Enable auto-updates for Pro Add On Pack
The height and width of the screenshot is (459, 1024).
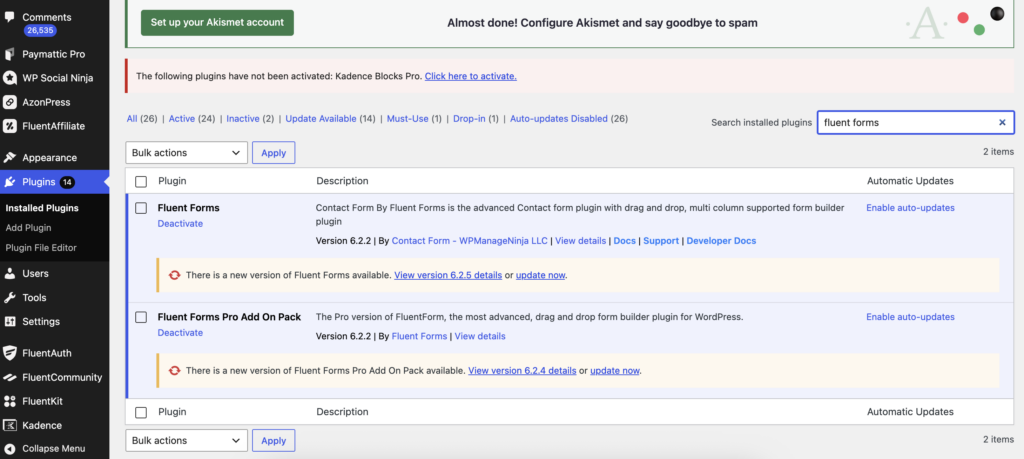[x=910, y=317]
